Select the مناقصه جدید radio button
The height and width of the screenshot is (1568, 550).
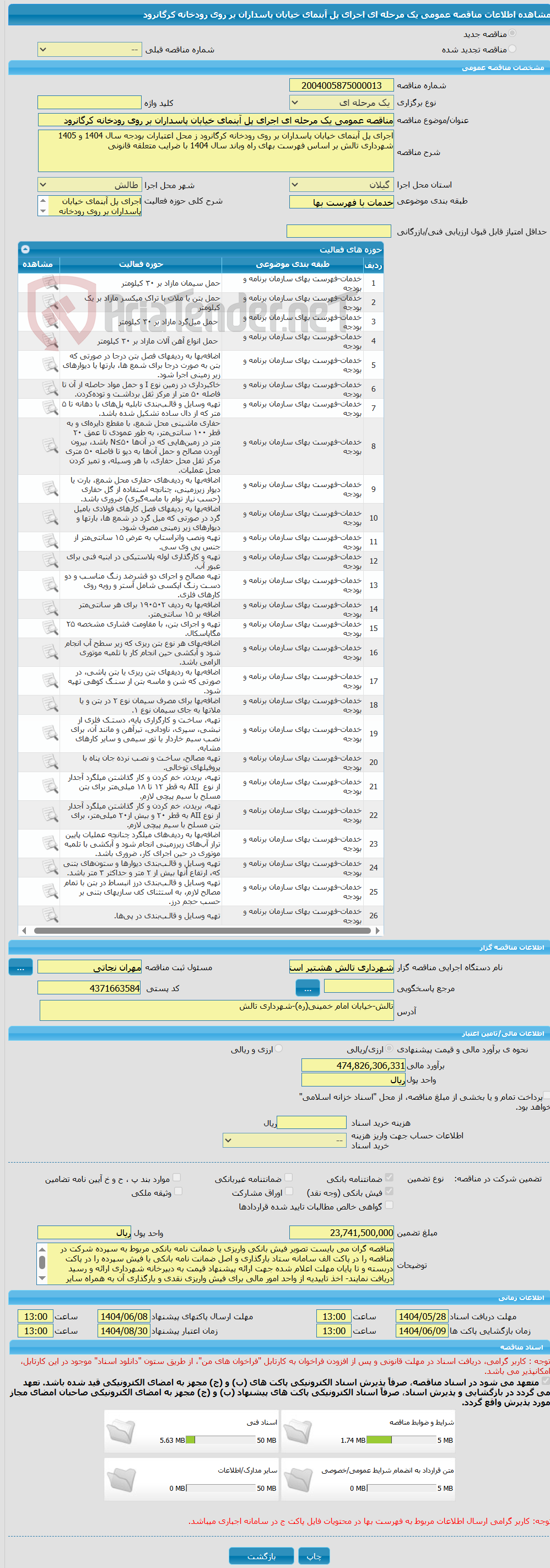point(513,34)
